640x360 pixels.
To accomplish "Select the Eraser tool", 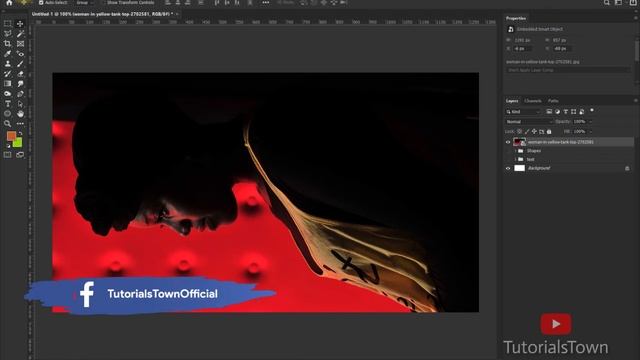I will (20, 73).
